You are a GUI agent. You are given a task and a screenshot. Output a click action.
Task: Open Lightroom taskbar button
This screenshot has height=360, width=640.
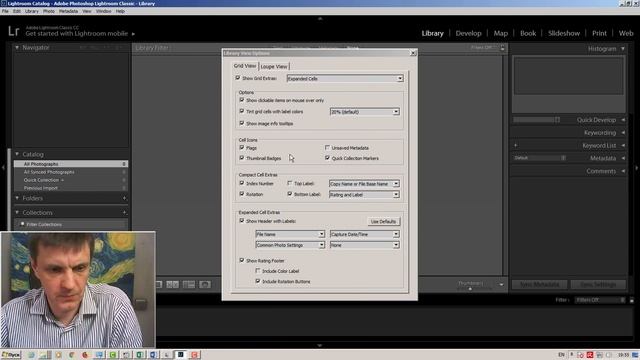pyautogui.click(x=180, y=355)
